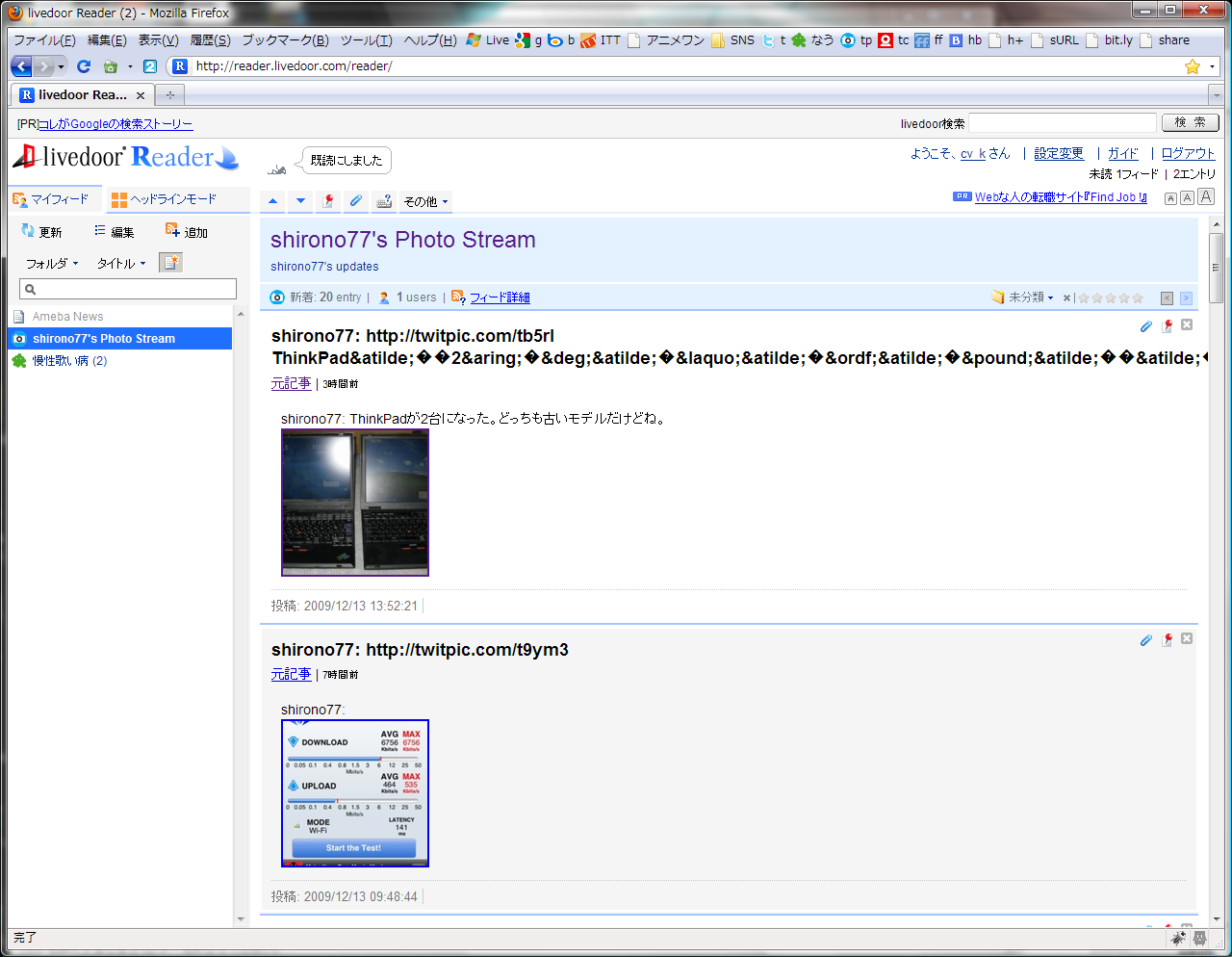The image size is (1232, 957).
Task: Open shirono77's Photo Stream title link
Action: 403,240
